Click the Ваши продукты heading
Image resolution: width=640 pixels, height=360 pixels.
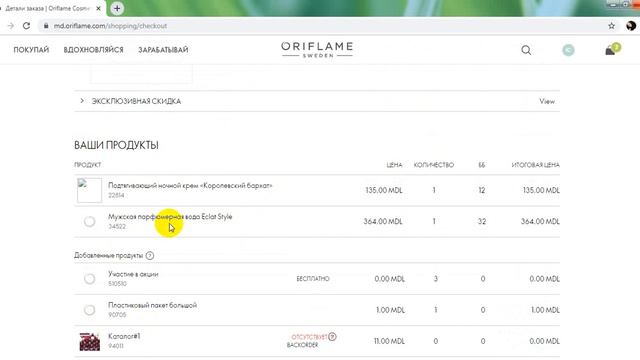(116, 145)
